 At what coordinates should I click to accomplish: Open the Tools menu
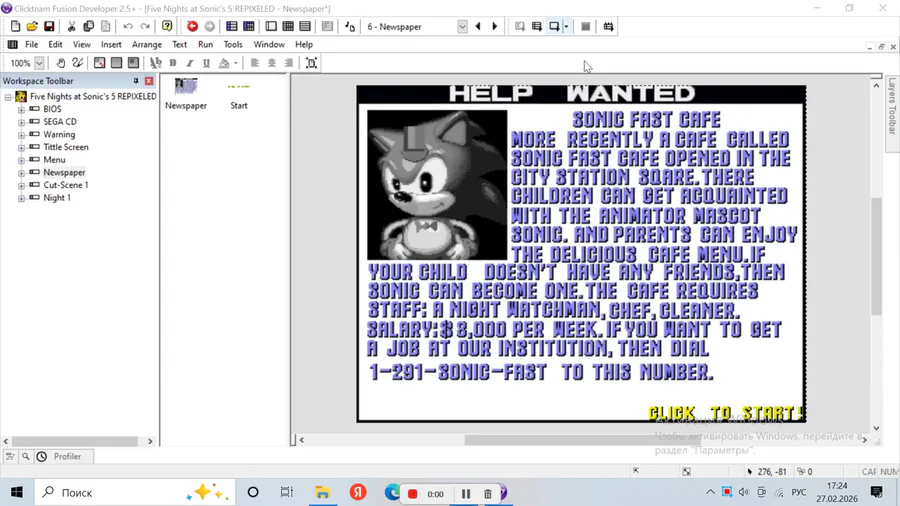tap(232, 44)
